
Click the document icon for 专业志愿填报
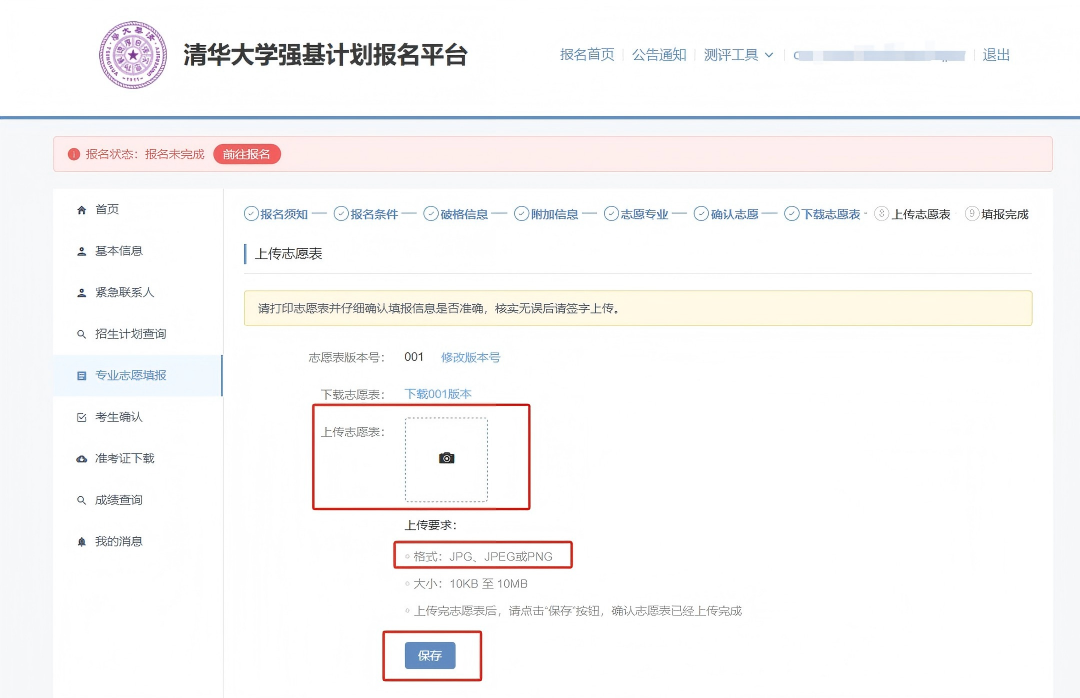(x=84, y=375)
